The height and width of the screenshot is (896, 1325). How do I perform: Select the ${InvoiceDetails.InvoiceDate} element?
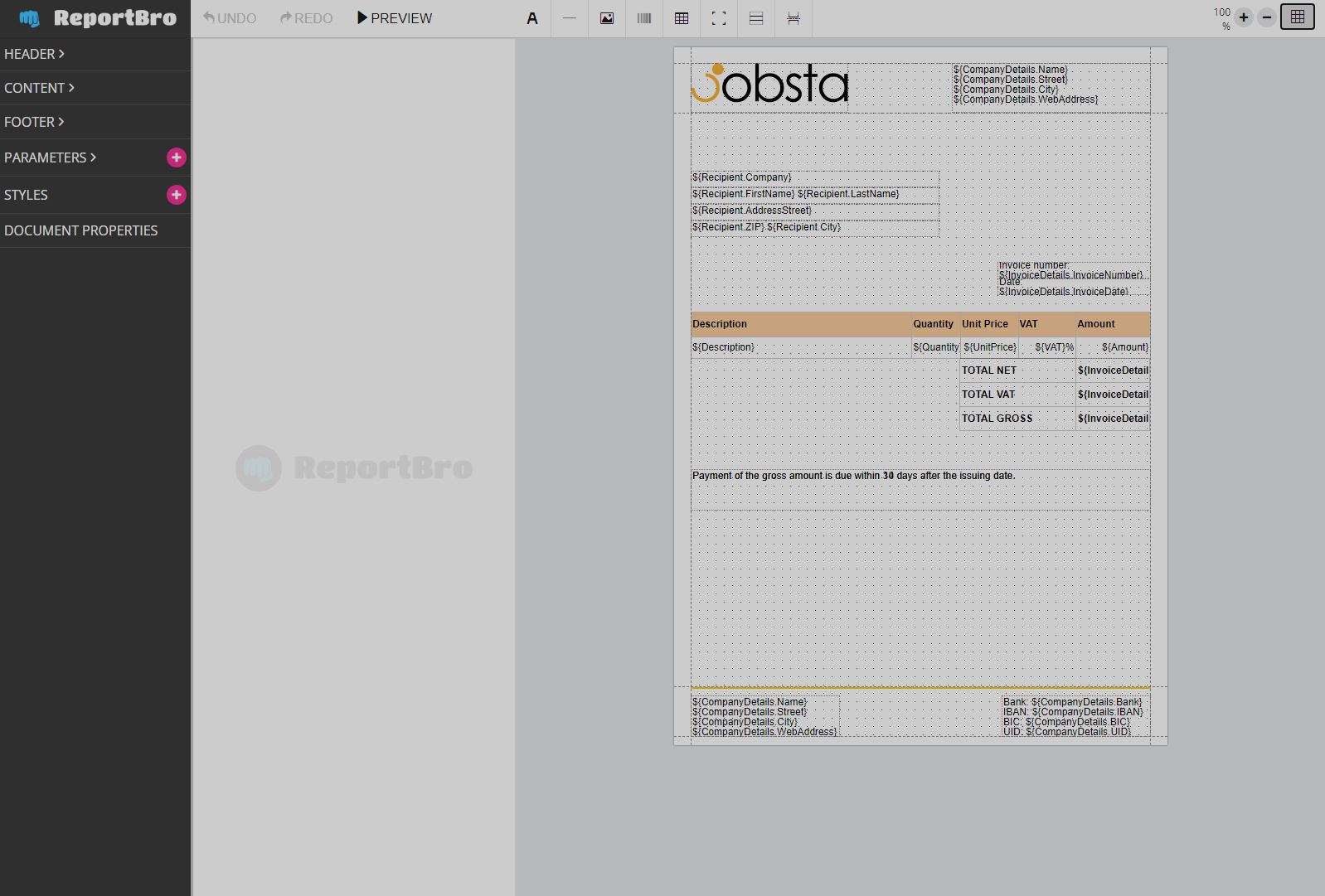tap(1074, 287)
